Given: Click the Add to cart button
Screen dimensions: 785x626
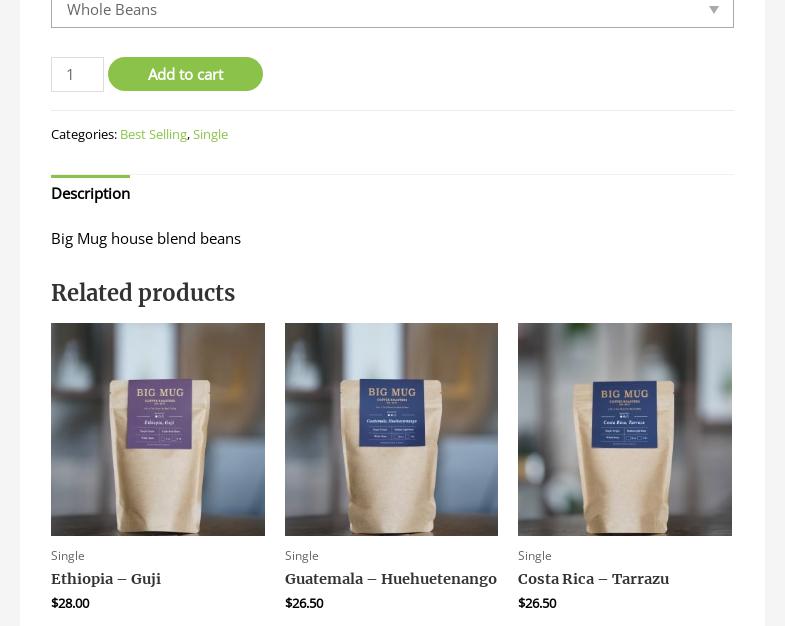Looking at the screenshot, I should (x=185, y=74).
